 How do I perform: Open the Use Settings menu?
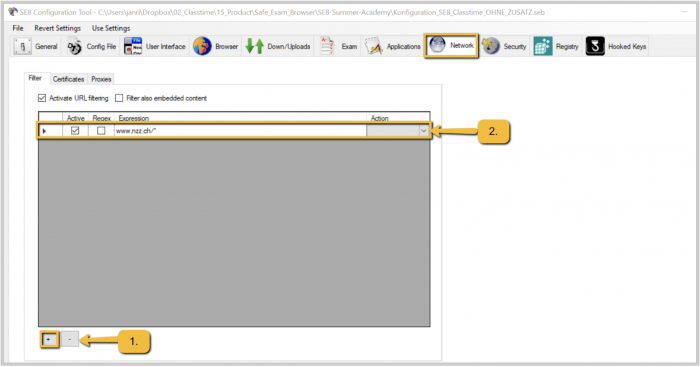111,28
